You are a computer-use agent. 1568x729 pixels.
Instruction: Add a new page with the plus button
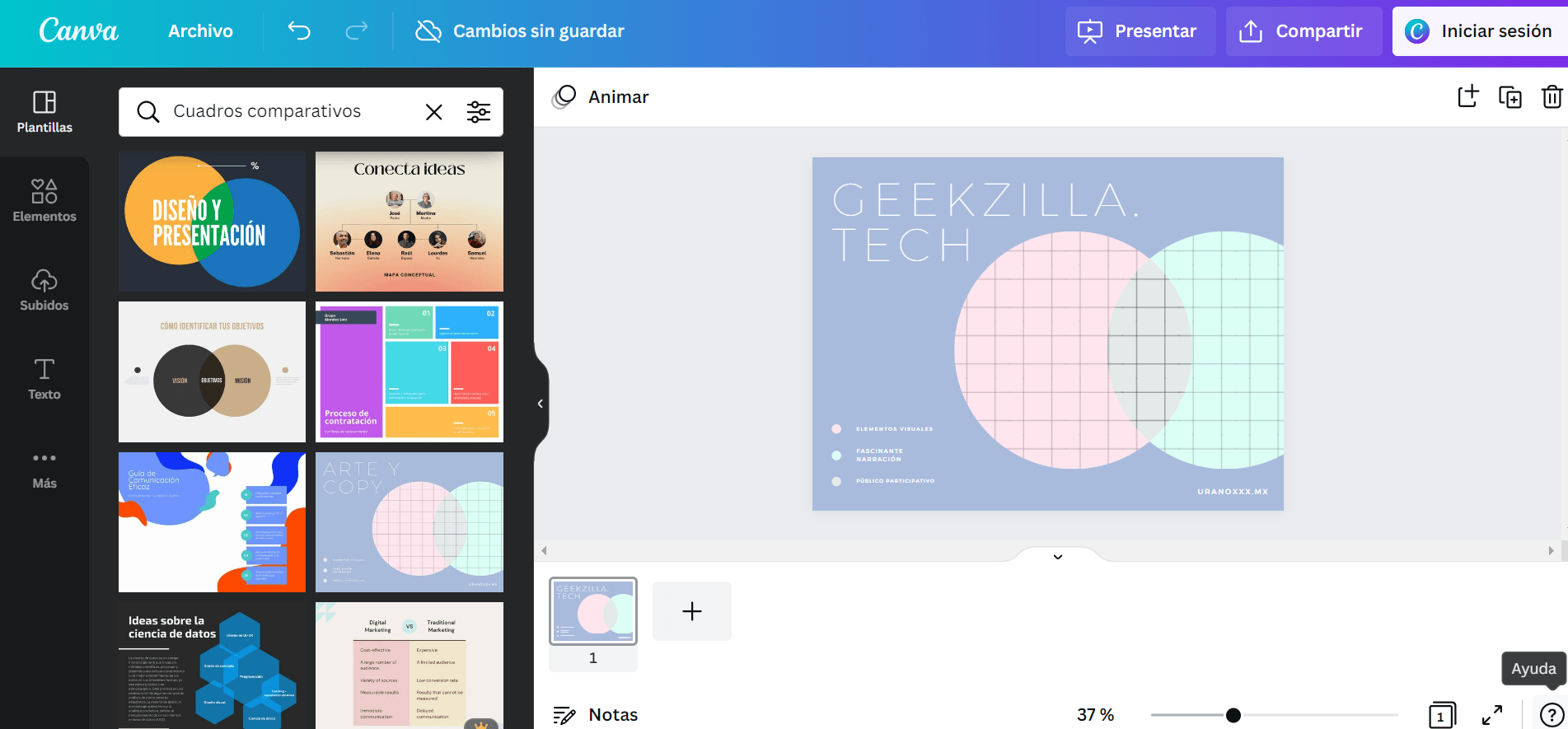click(x=692, y=611)
